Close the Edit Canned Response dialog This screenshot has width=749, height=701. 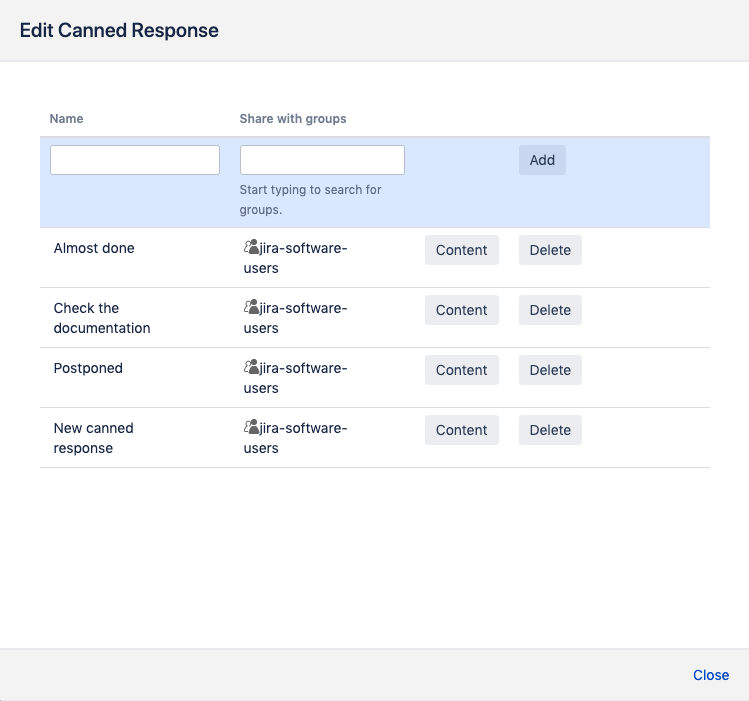point(710,675)
